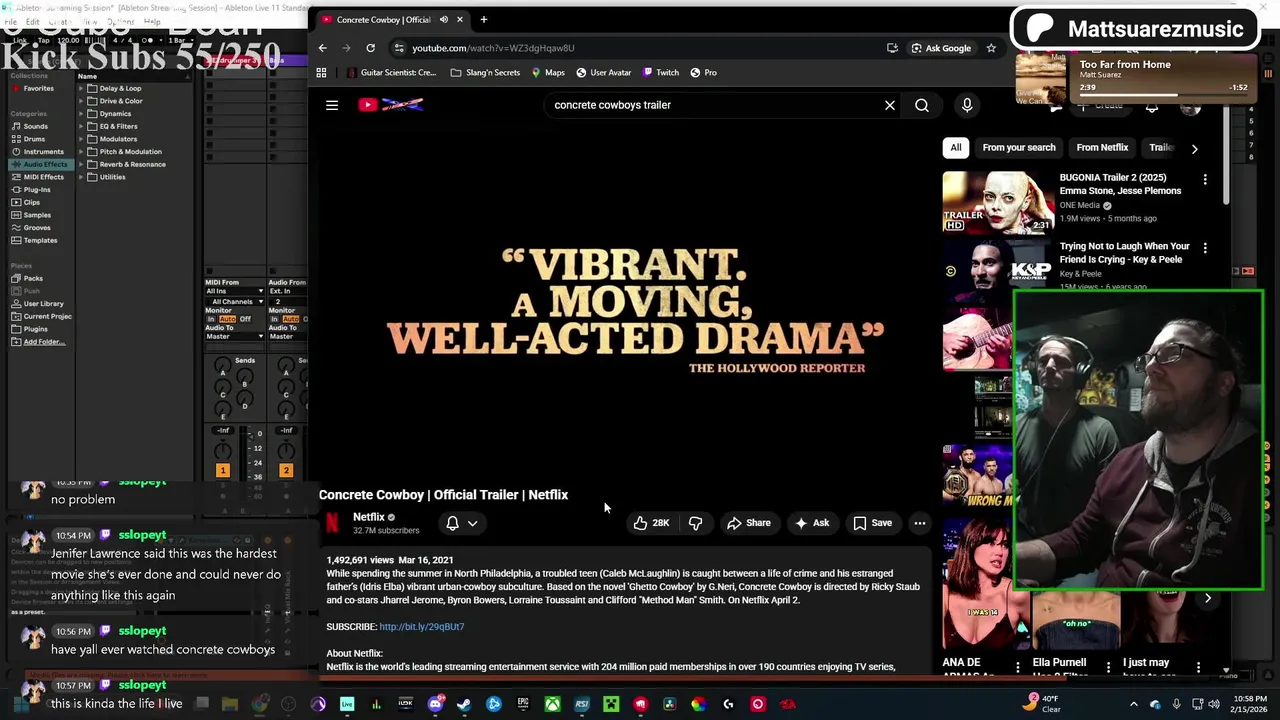Screen dimensions: 1280x720
Task: Go back in browser history
Action: pyautogui.click(x=322, y=48)
